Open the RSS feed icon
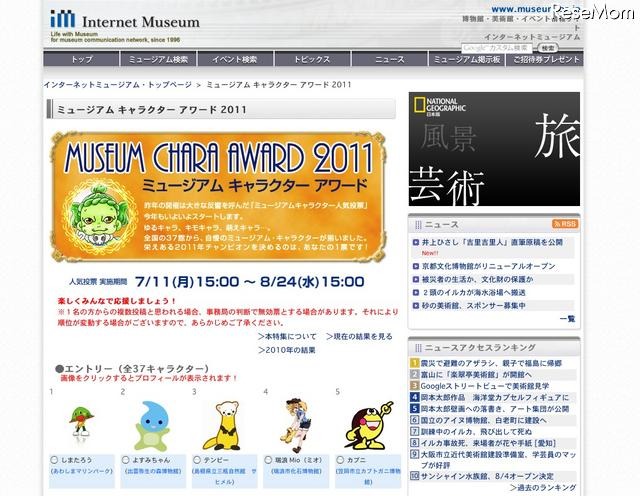 565,224
